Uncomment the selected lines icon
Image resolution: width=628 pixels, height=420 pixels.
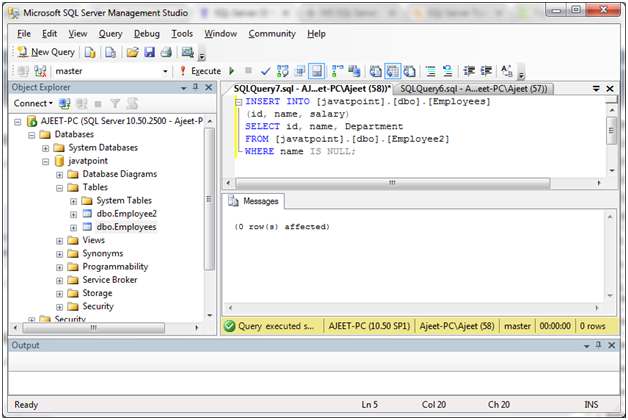tap(447, 71)
